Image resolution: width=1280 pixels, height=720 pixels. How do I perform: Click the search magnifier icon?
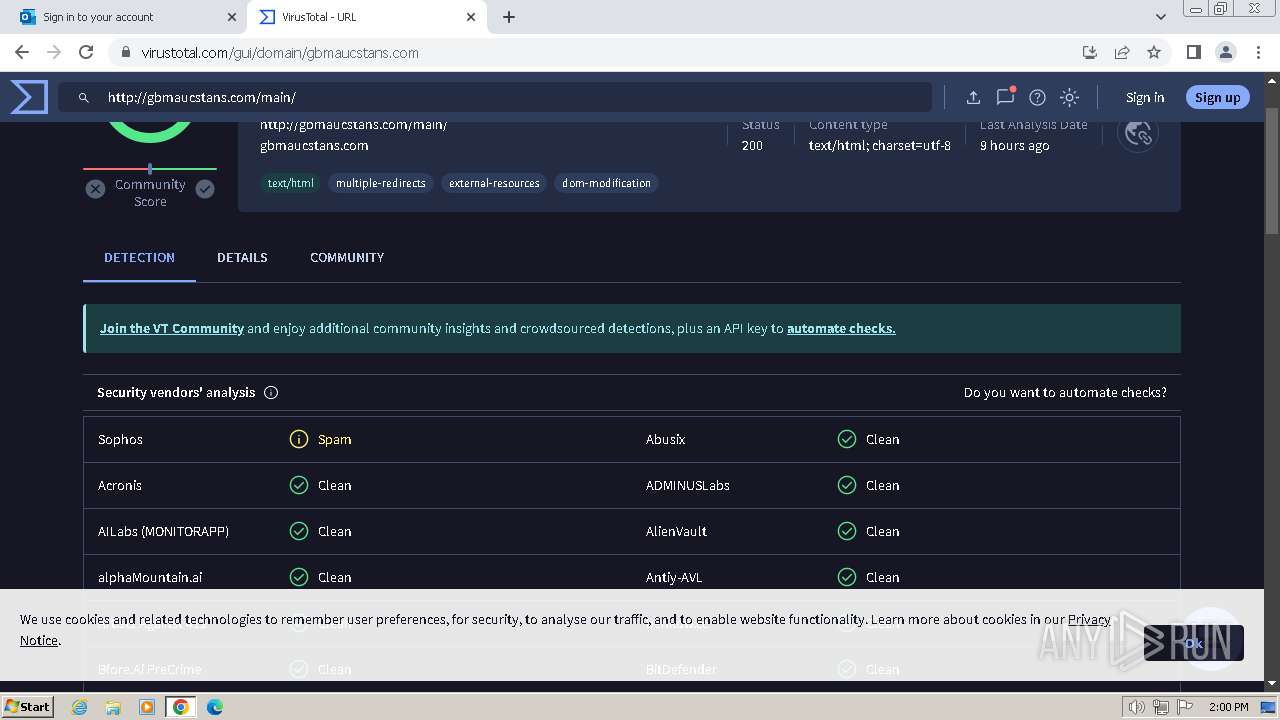pyautogui.click(x=84, y=97)
